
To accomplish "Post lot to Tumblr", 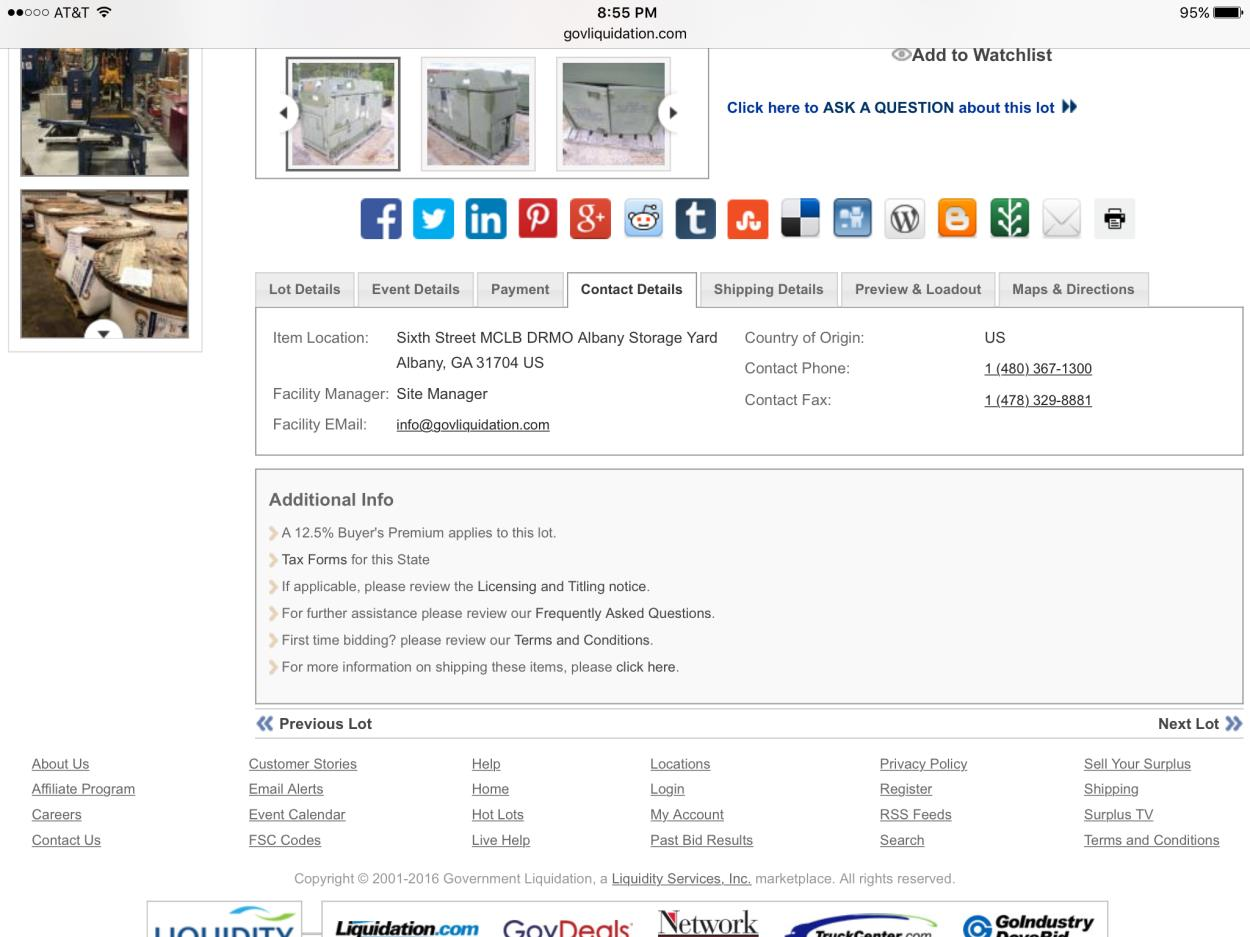I will [695, 219].
